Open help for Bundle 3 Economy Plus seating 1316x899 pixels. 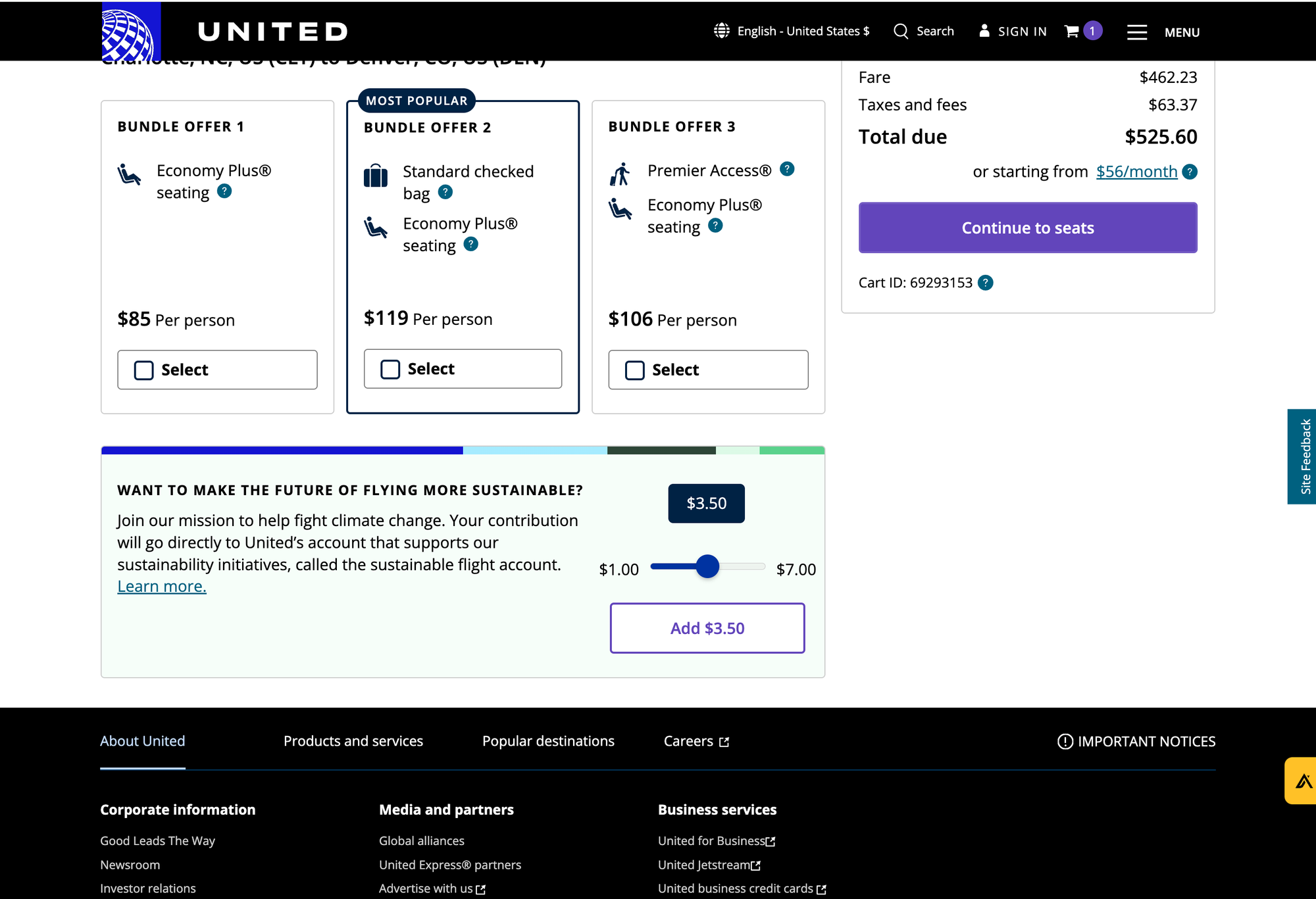pos(715,226)
